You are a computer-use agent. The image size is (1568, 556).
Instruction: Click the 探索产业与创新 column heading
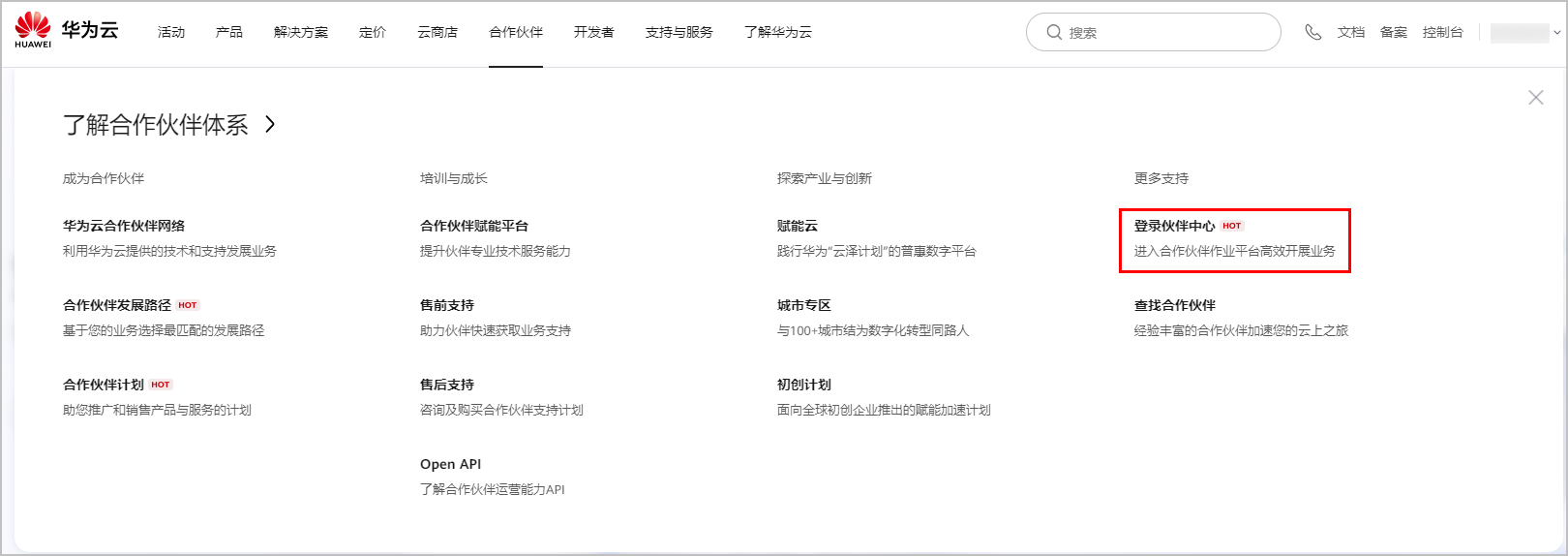coord(825,178)
